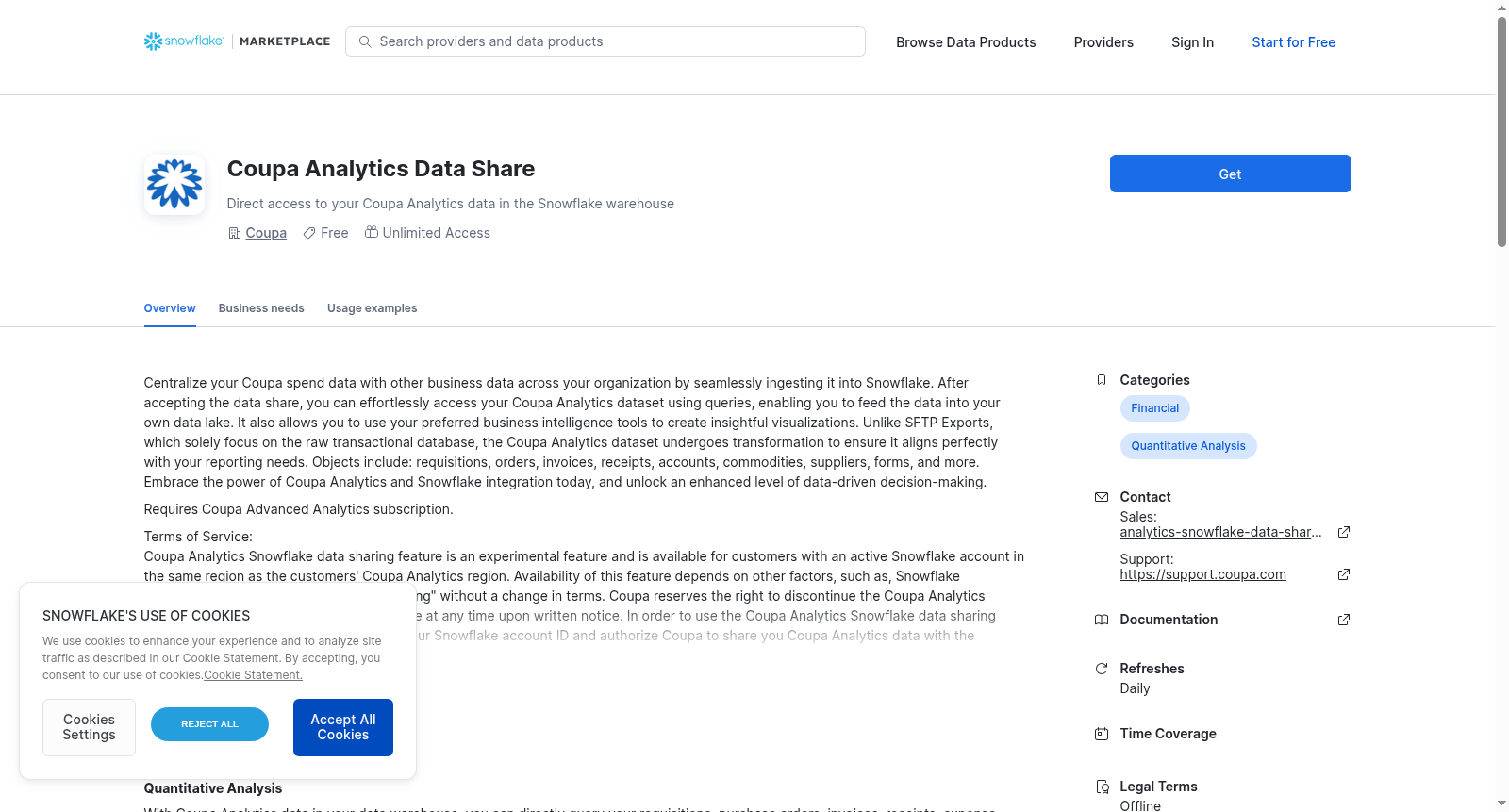
Task: Click the Coupa Analytics Data Share title
Action: click(381, 169)
